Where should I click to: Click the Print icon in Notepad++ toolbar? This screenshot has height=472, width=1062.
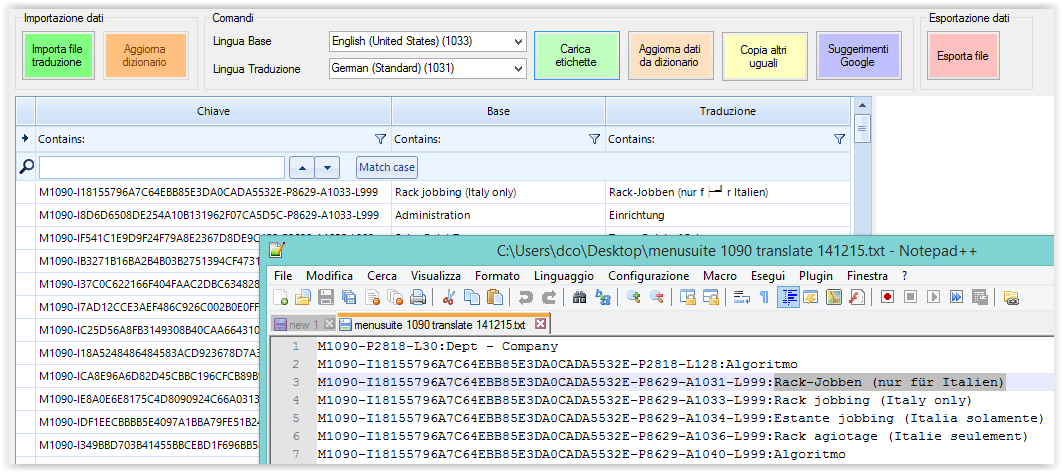417,297
